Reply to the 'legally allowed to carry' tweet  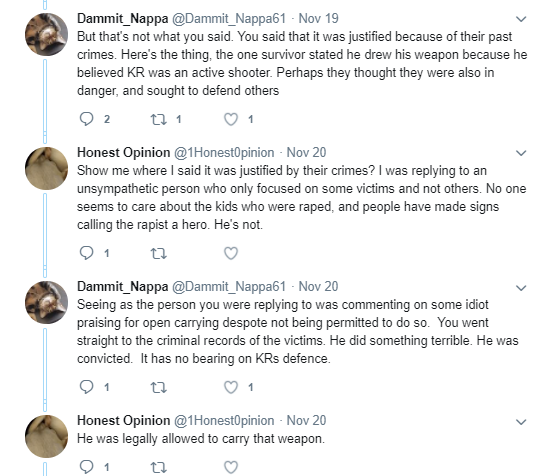(x=86, y=467)
